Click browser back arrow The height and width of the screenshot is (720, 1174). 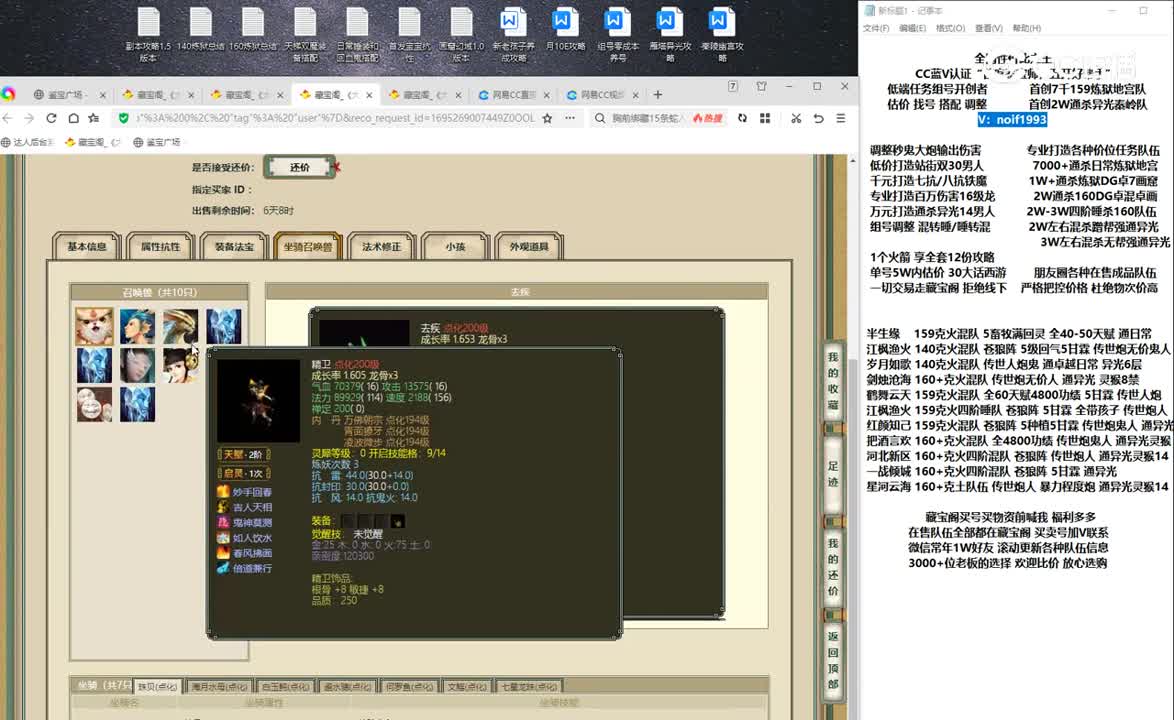click(x=8, y=118)
